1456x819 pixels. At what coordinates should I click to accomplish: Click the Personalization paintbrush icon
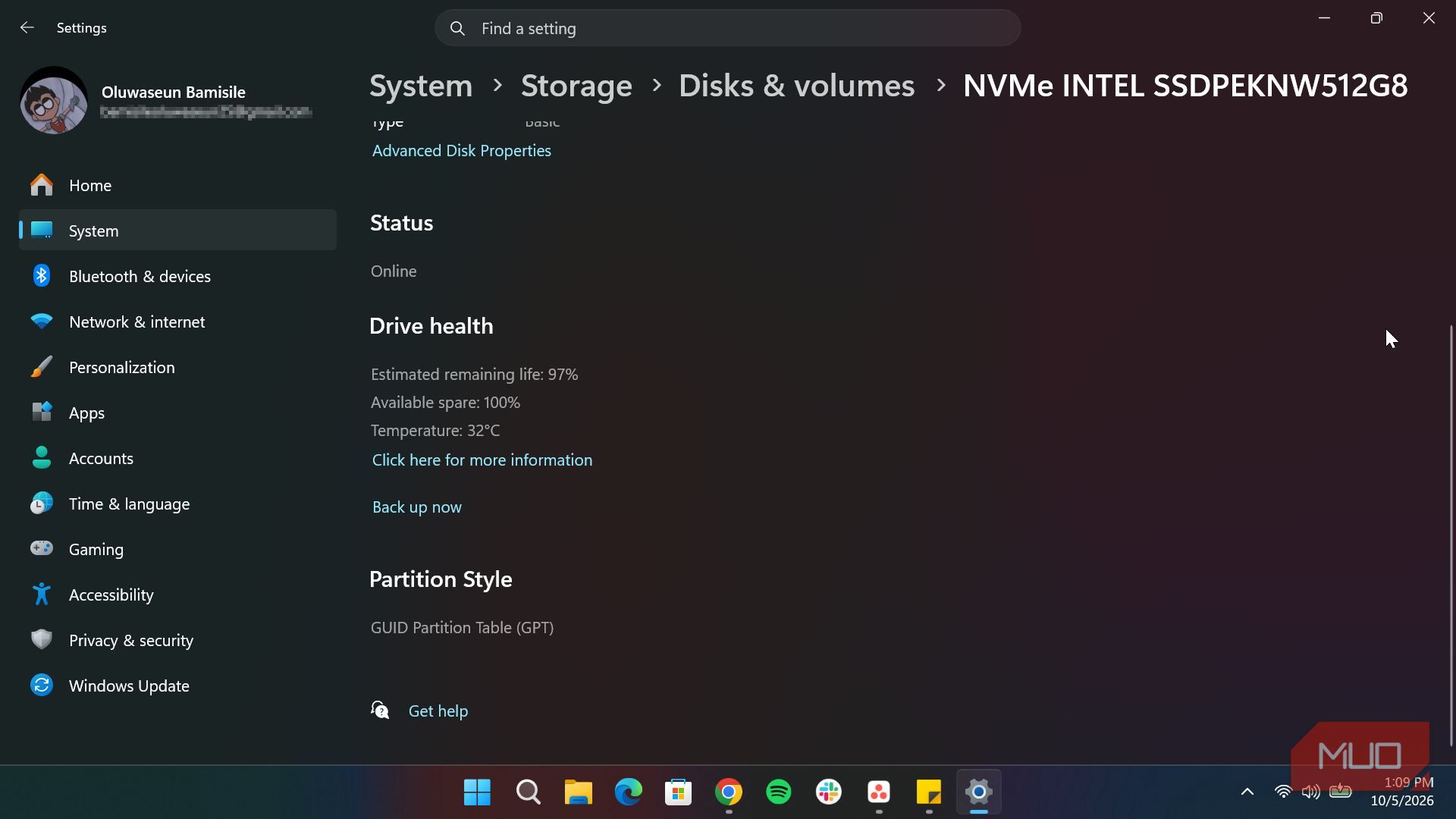(42, 367)
